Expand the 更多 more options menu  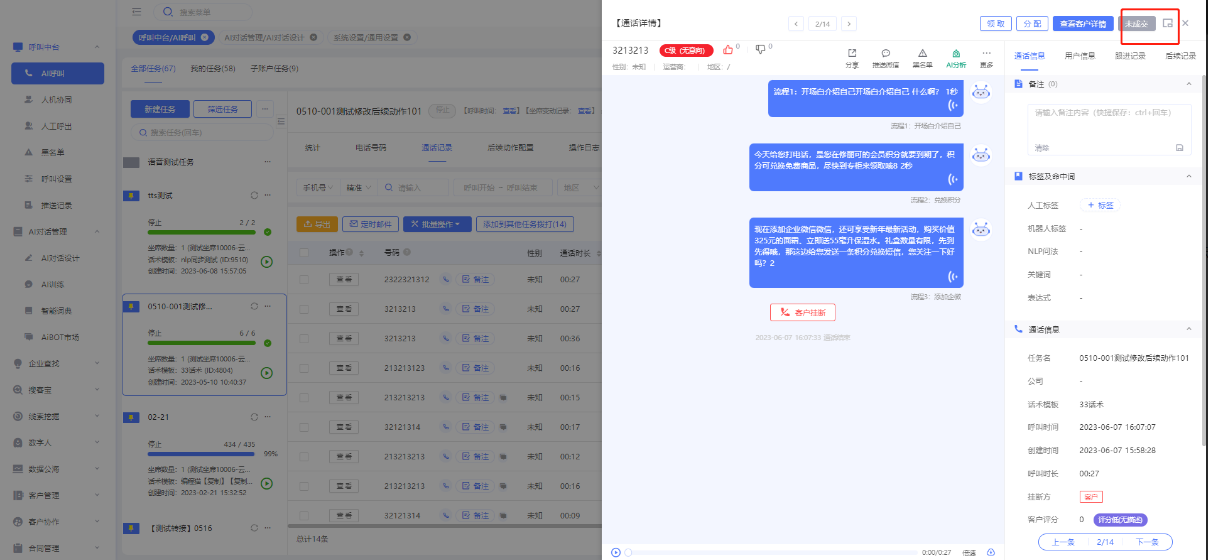(x=987, y=57)
